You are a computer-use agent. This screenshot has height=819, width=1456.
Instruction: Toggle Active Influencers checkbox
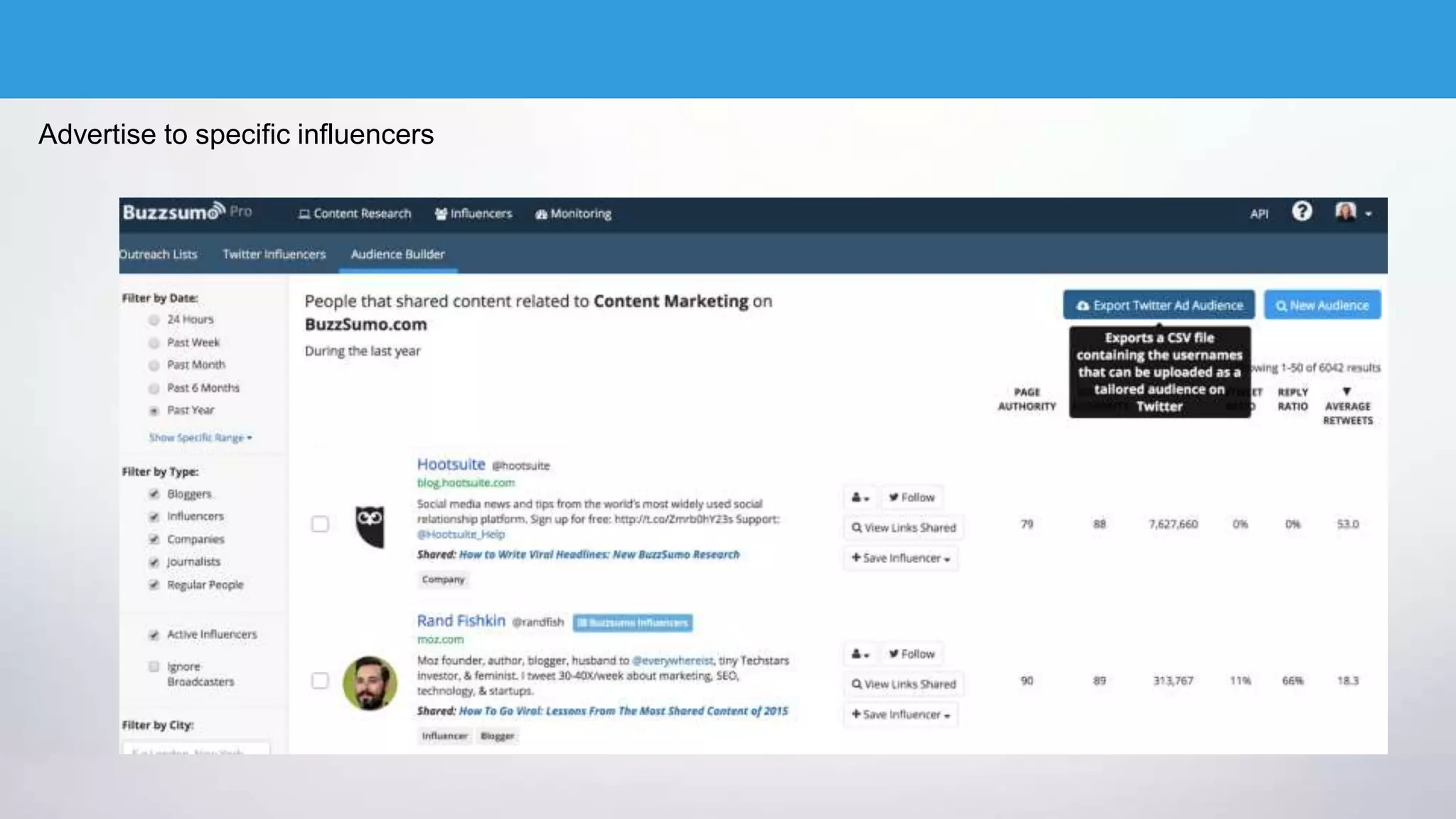point(154,635)
